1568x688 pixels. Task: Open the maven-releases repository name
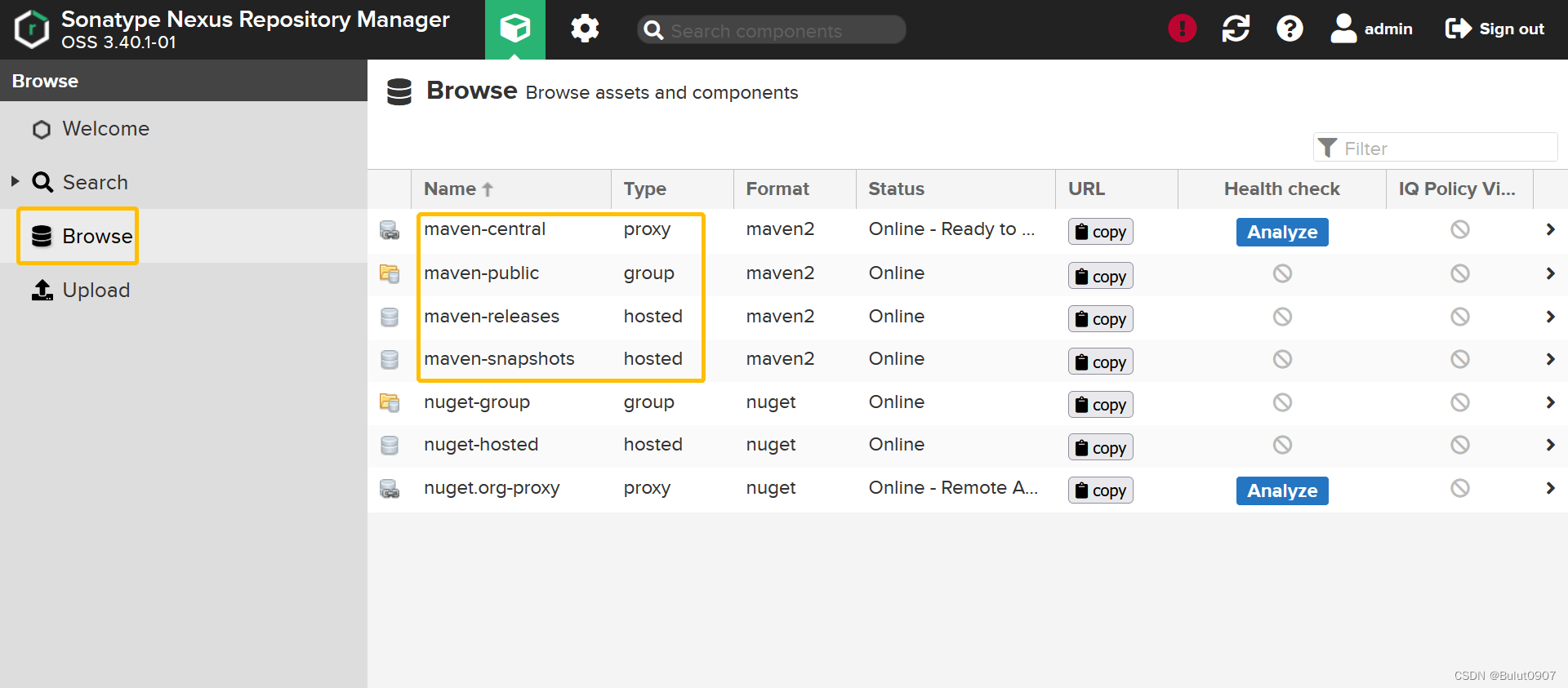coord(492,317)
